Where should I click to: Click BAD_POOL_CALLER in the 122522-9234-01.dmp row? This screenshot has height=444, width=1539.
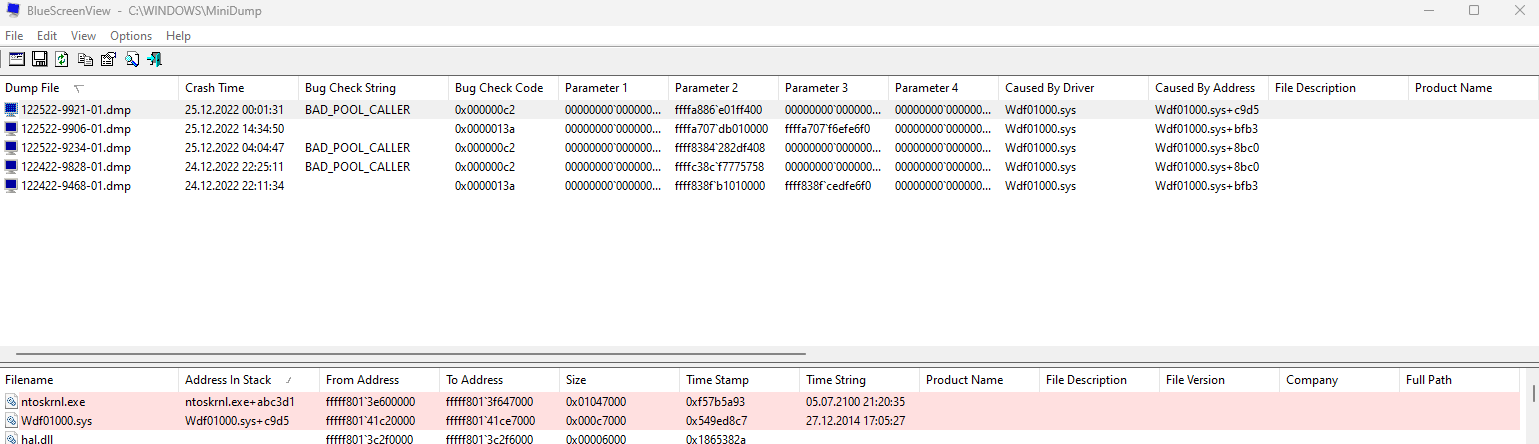click(x=358, y=148)
